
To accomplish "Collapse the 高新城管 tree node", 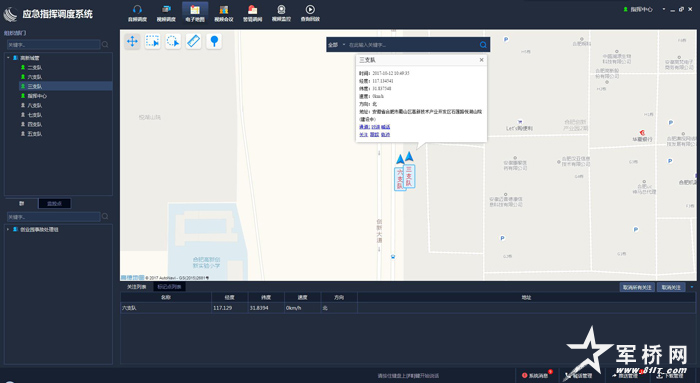I will click(8, 58).
